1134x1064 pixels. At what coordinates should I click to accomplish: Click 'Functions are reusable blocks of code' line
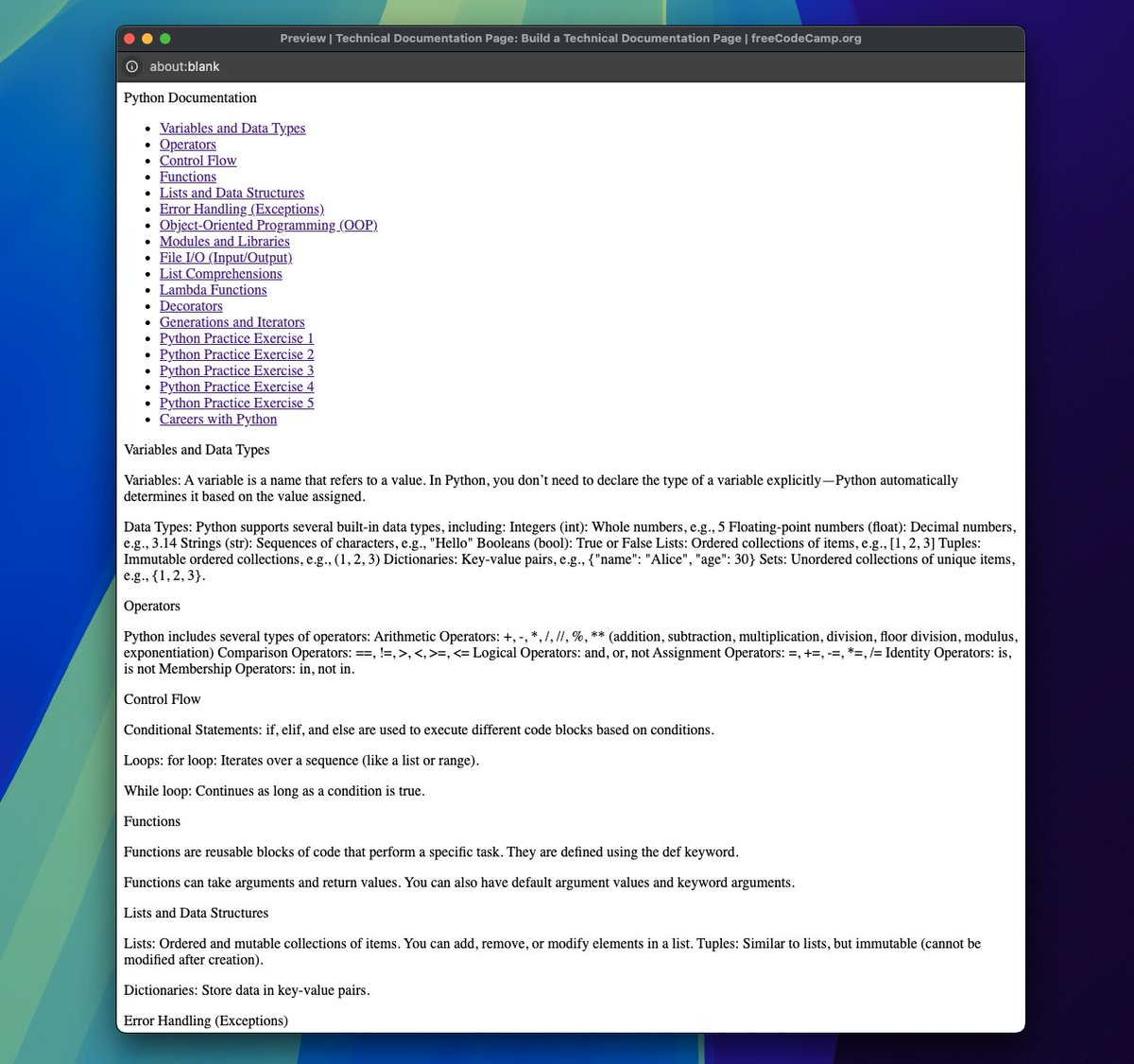click(431, 852)
